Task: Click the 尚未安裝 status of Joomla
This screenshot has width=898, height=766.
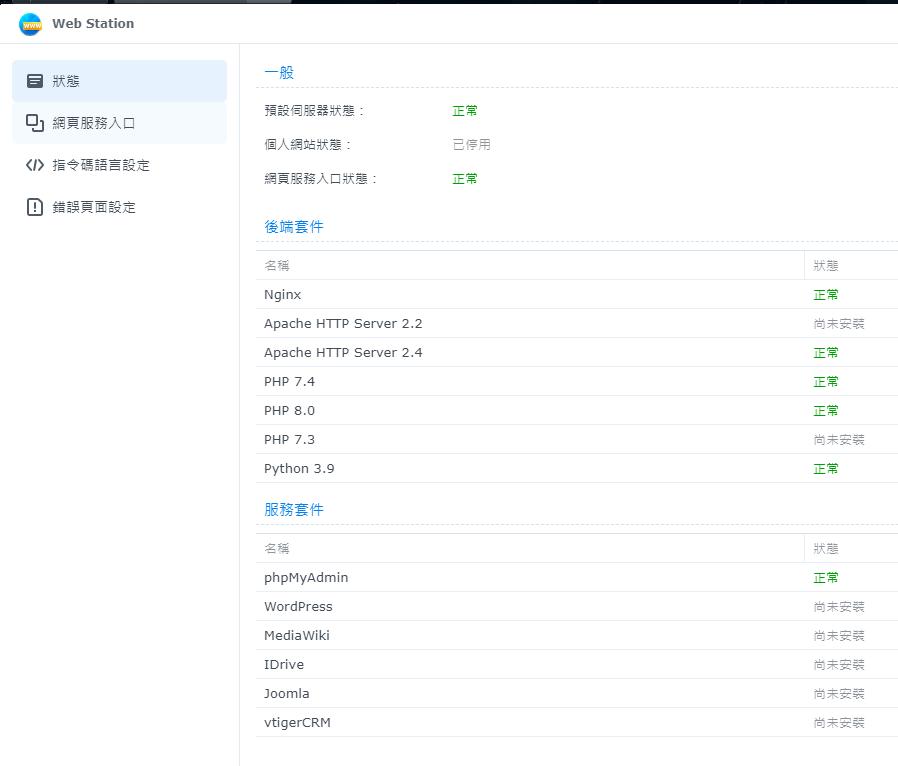Action: (839, 694)
